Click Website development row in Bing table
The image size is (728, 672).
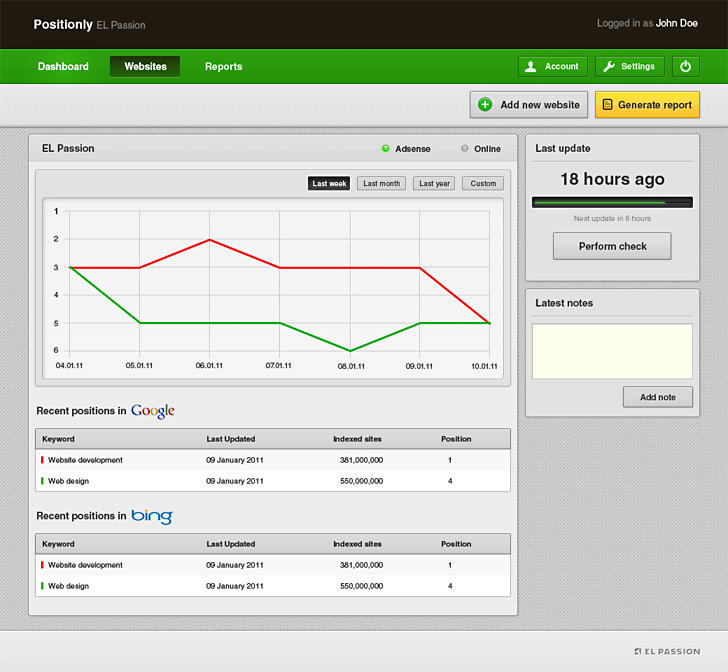click(273, 565)
